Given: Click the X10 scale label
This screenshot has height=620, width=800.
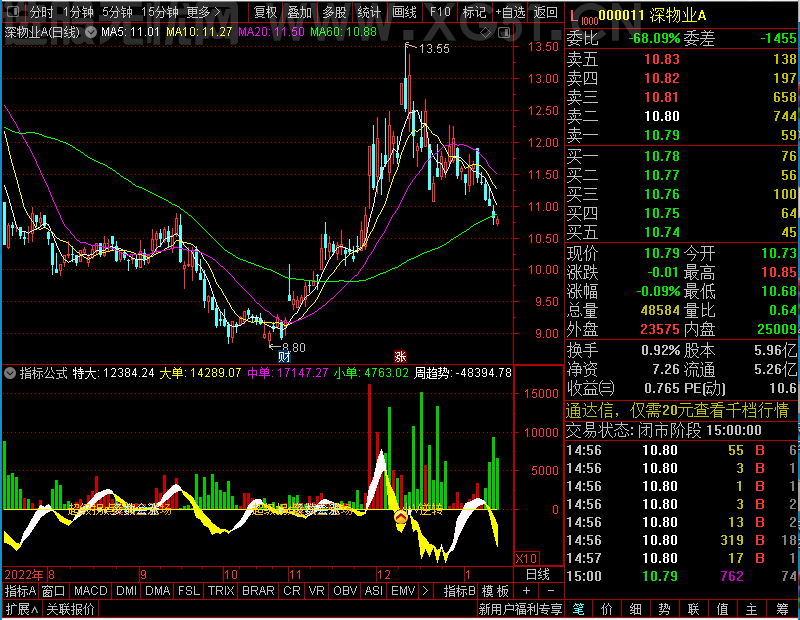Looking at the screenshot, I should click(x=527, y=558).
